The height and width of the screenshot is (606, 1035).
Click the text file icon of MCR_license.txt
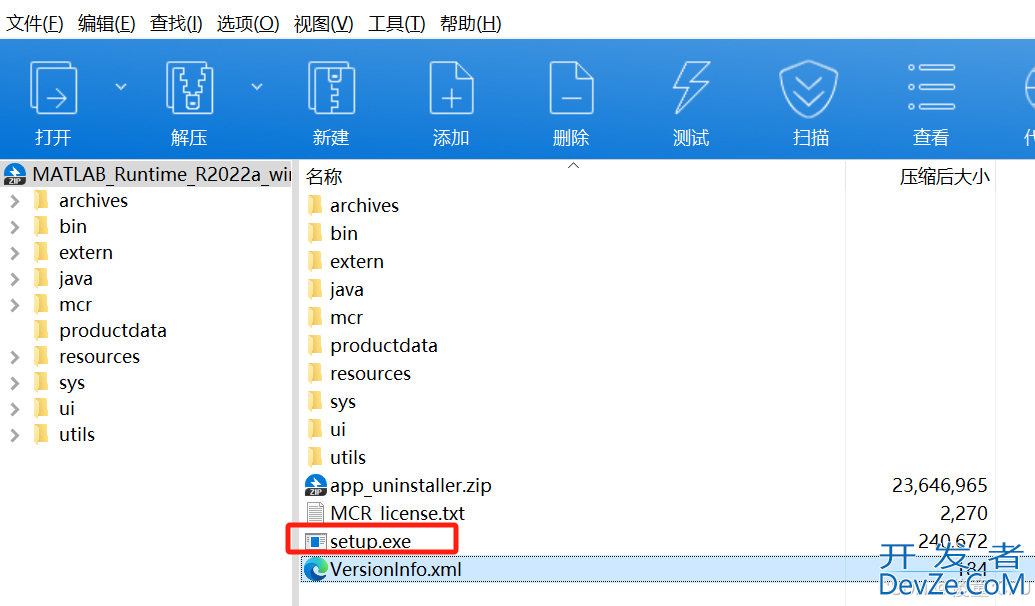point(316,514)
